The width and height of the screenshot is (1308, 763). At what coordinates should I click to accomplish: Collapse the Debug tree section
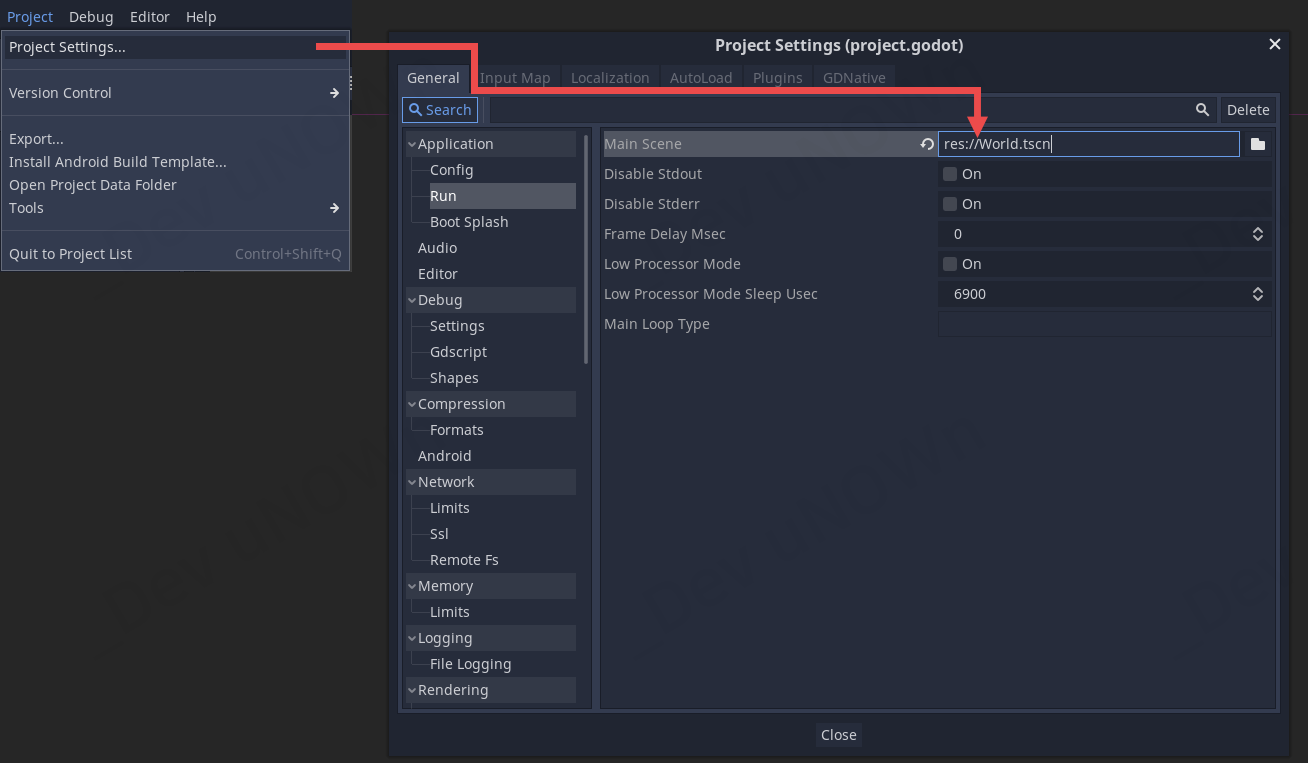[411, 300]
